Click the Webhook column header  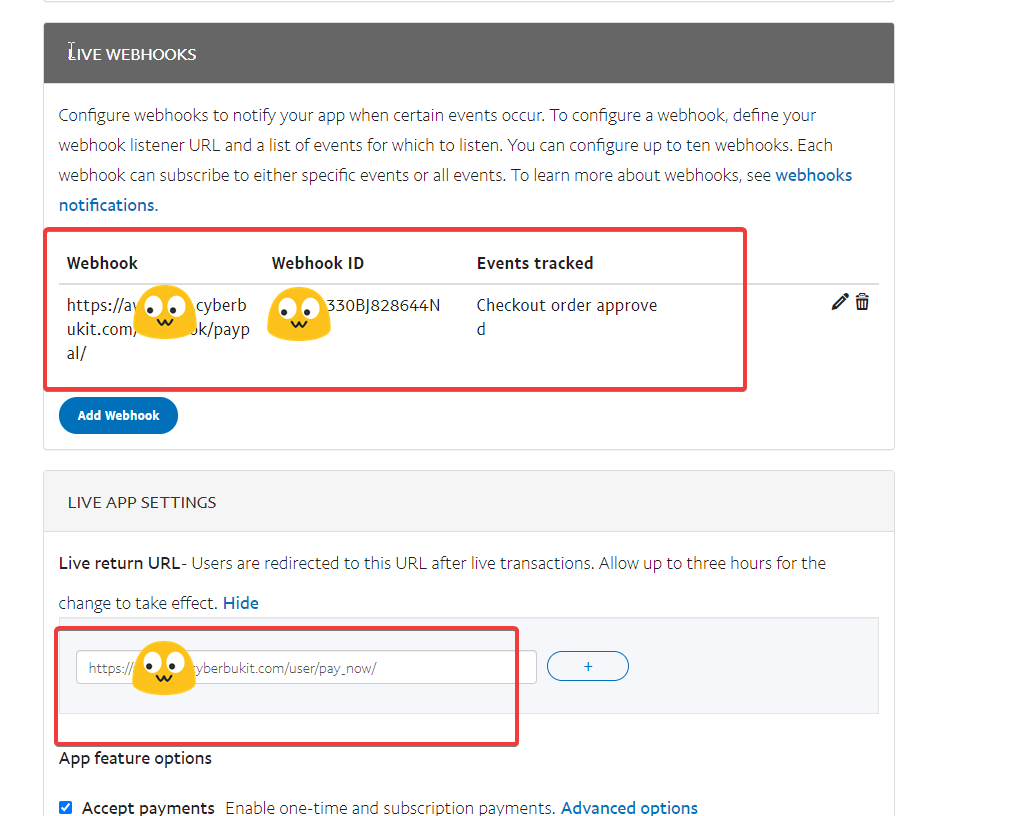coord(102,263)
